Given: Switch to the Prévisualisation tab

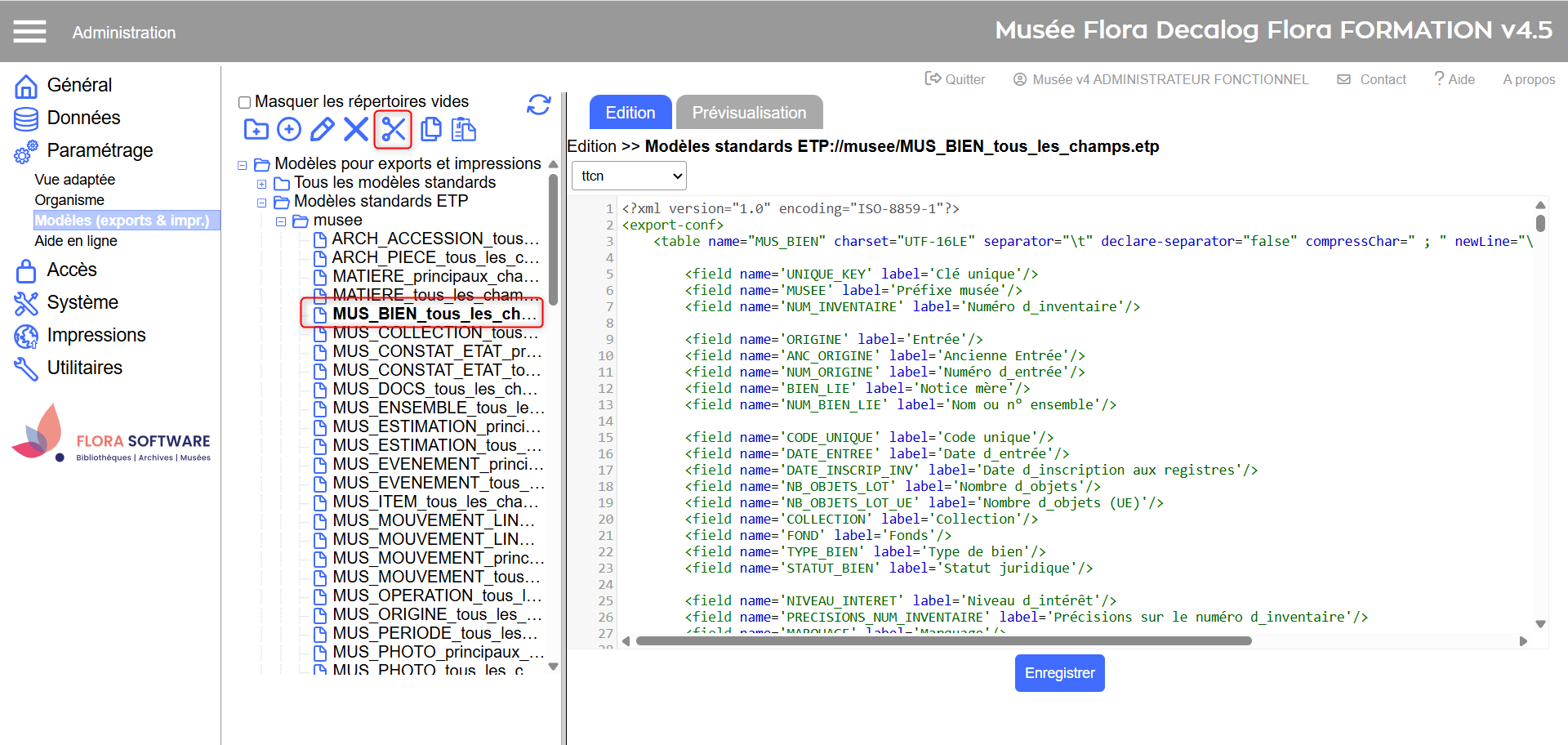Looking at the screenshot, I should (749, 113).
